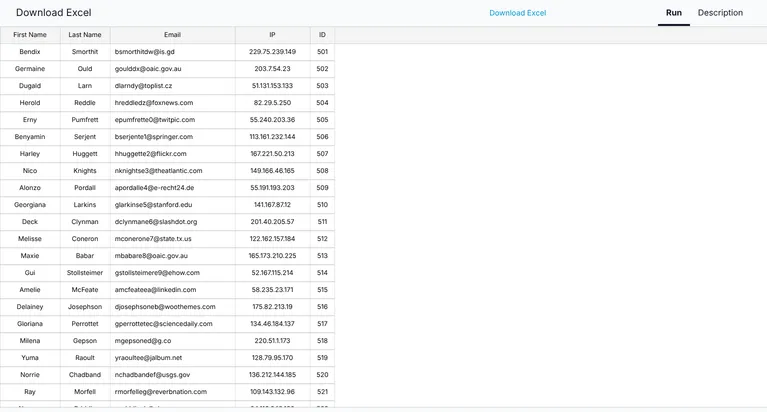The width and height of the screenshot is (767, 412).
Task: Select the cell with last name Josephson
Action: pyautogui.click(x=85, y=307)
